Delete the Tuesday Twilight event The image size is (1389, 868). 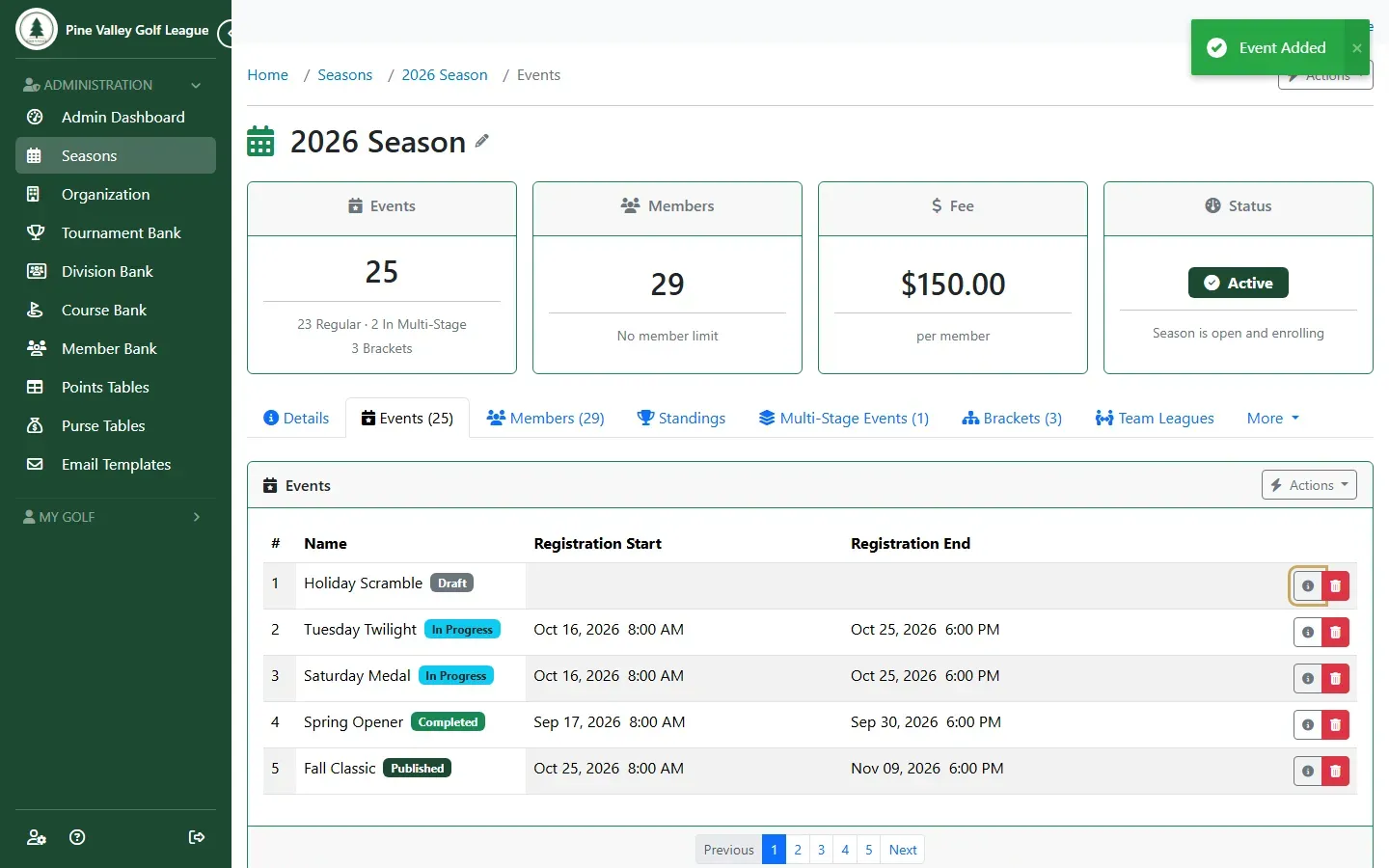point(1335,632)
